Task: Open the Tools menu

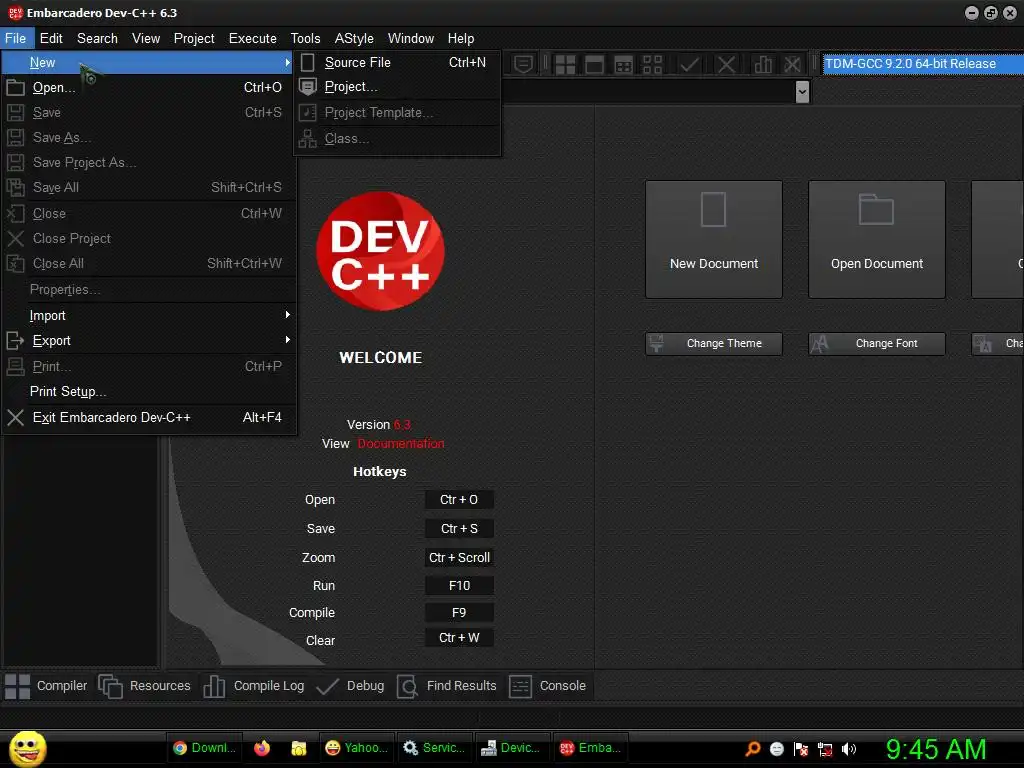Action: tap(305, 39)
